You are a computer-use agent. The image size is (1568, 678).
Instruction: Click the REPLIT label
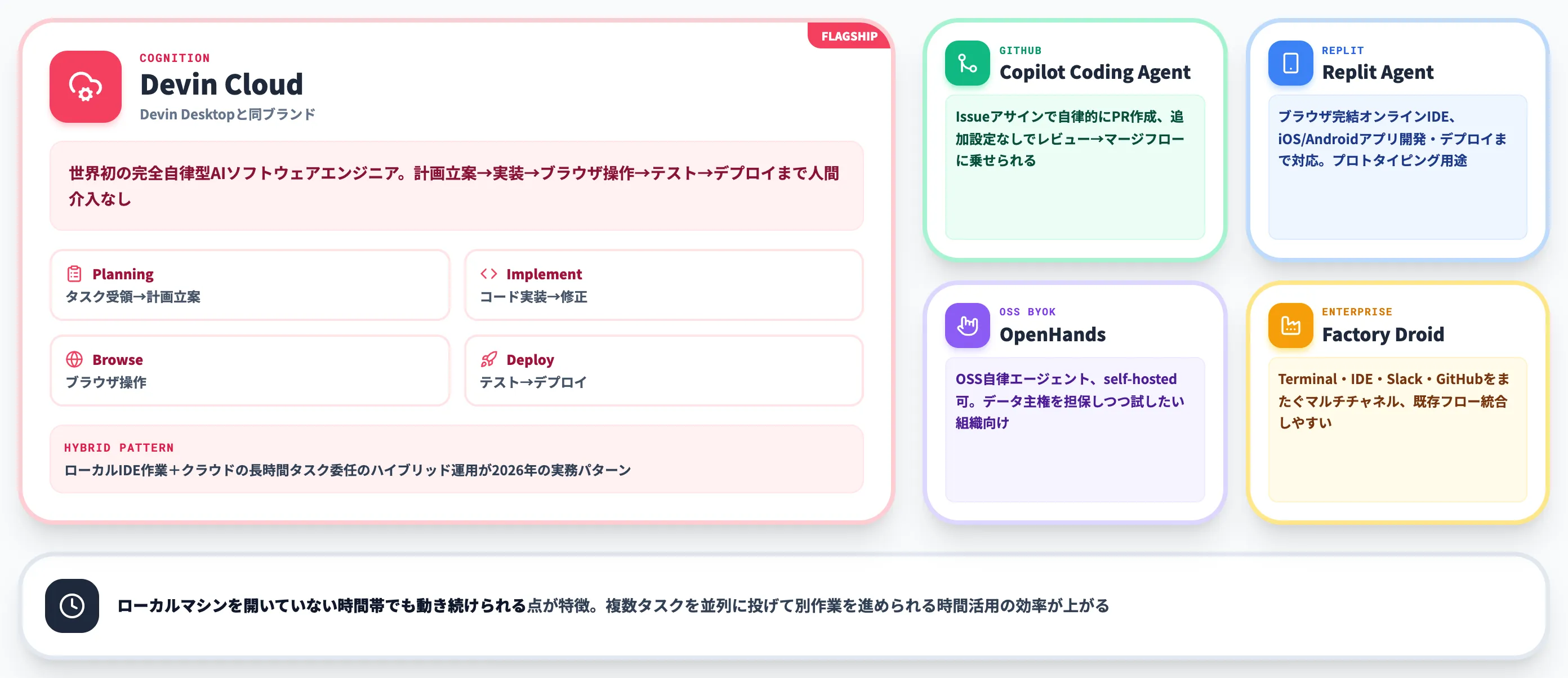pos(1342,51)
